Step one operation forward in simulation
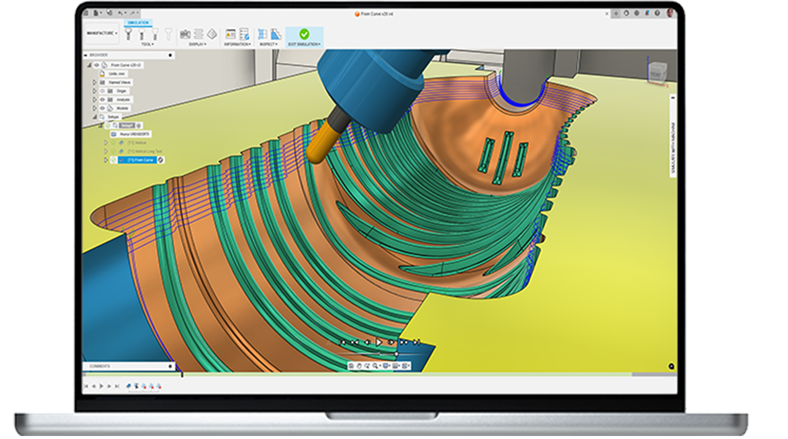788x439 pixels. [x=404, y=342]
